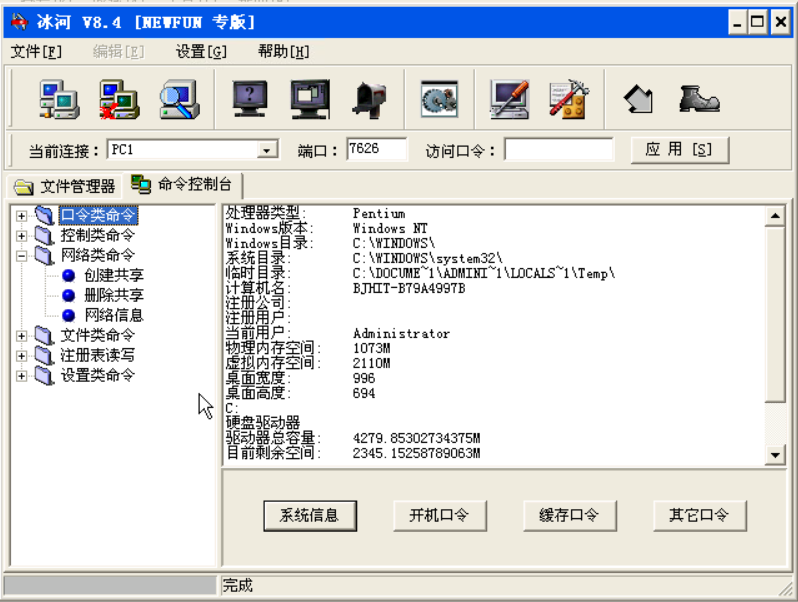
Task: Switch to the 文件管理器 tab
Action: pyautogui.click(x=65, y=187)
